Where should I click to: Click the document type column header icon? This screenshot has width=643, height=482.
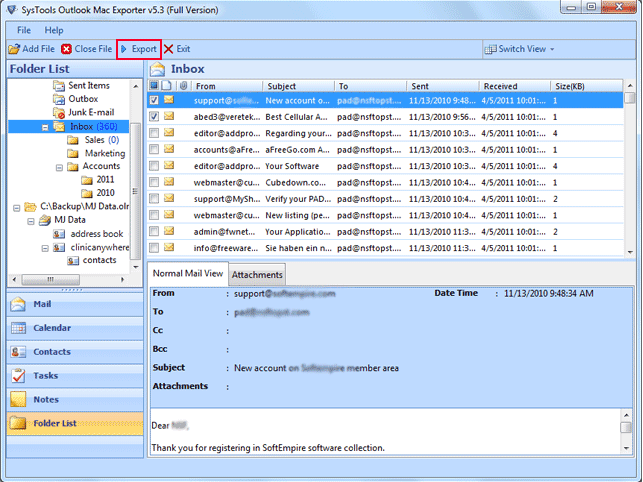(x=166, y=85)
